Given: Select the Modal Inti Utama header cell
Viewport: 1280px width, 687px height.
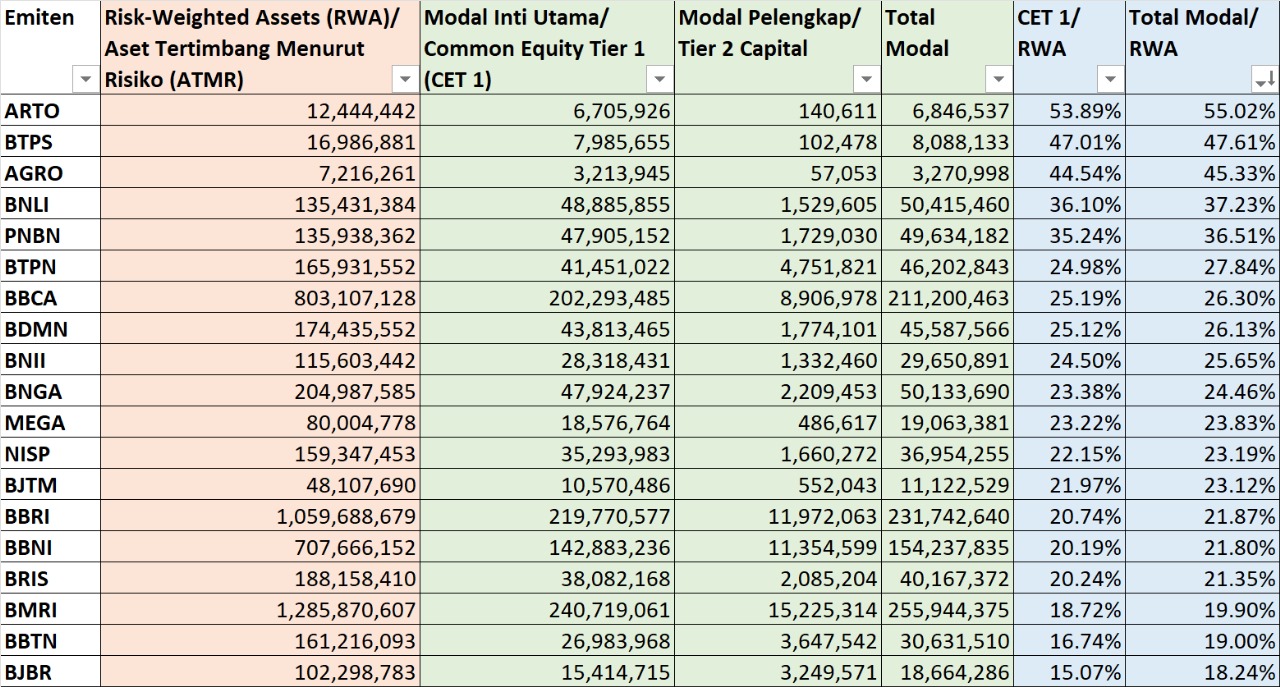Looking at the screenshot, I should (547, 48).
